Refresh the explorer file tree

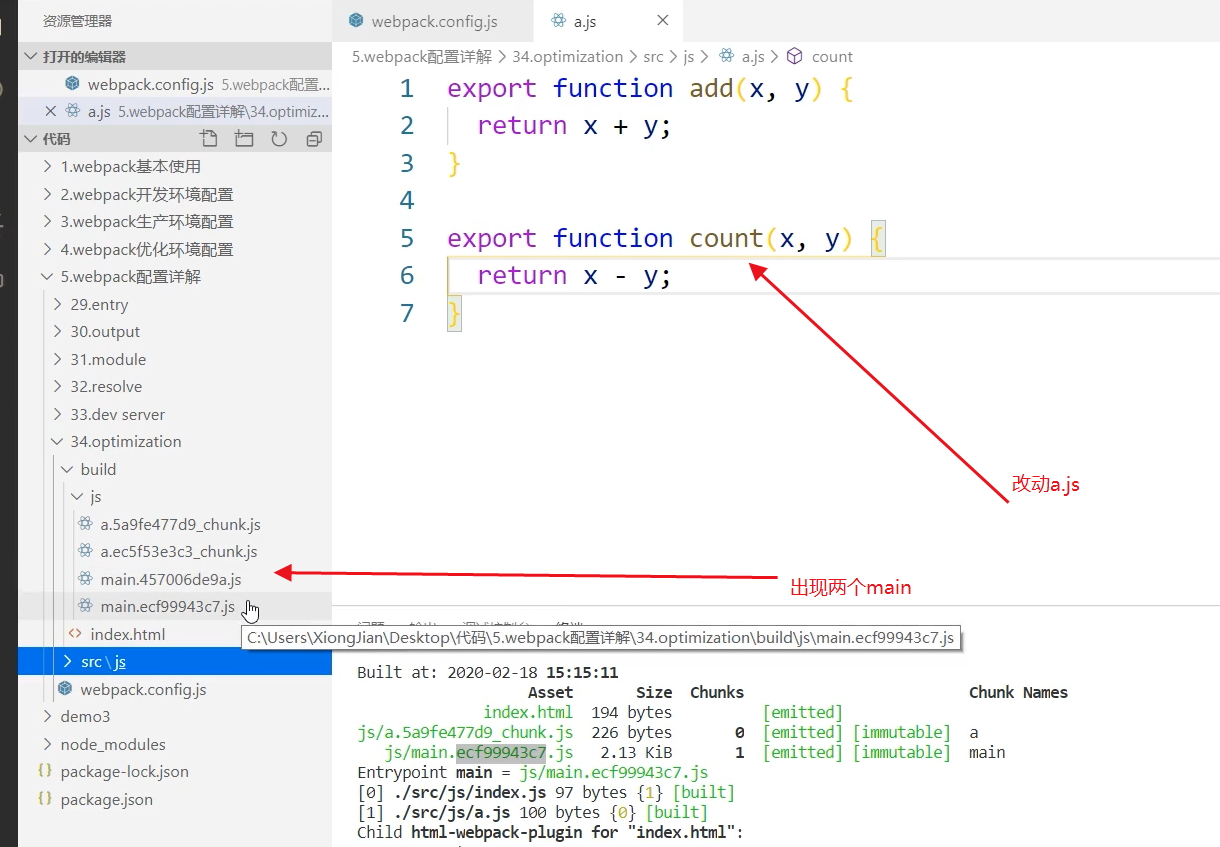[279, 139]
